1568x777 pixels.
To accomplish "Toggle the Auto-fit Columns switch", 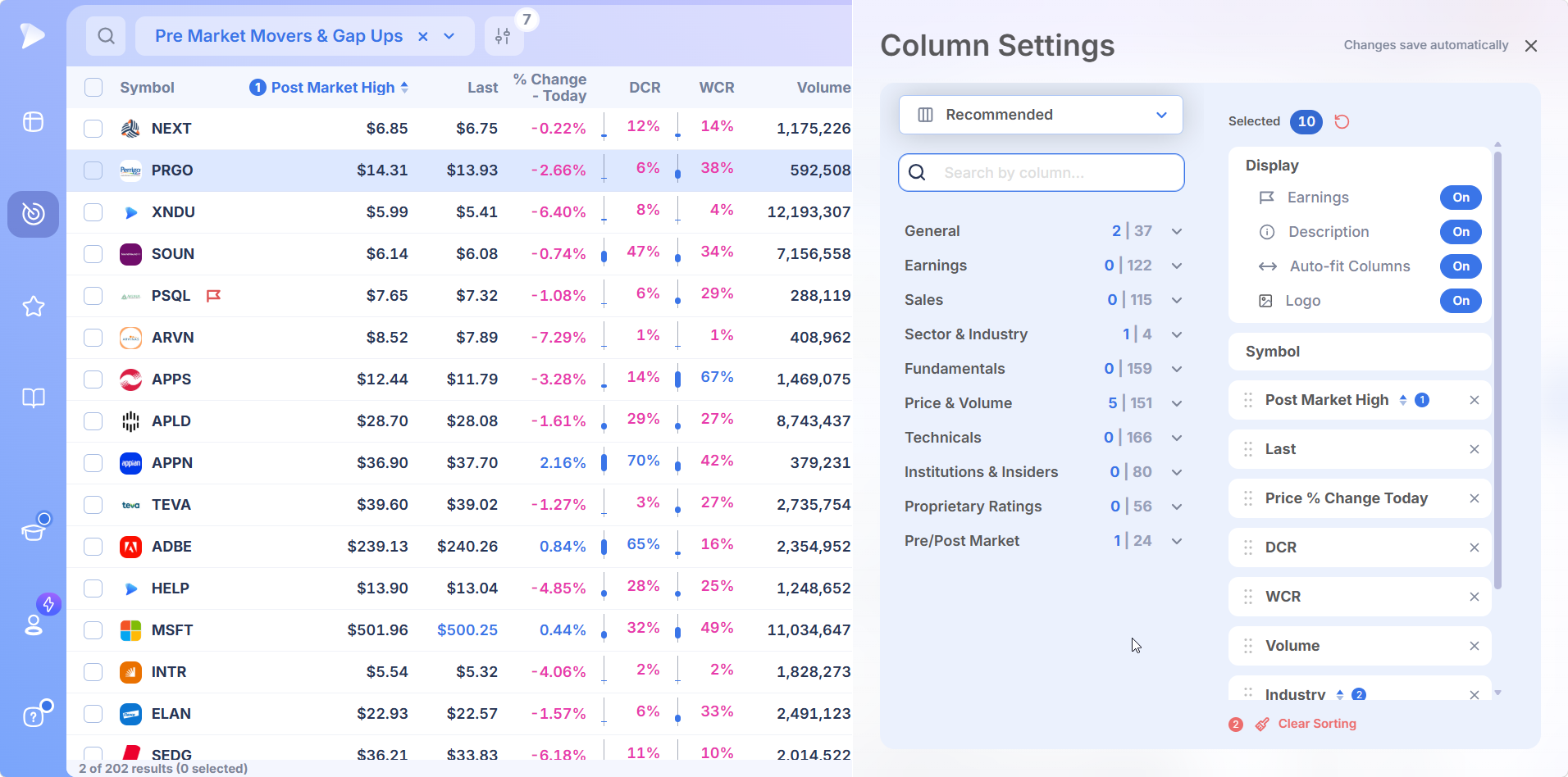I will click(x=1461, y=266).
